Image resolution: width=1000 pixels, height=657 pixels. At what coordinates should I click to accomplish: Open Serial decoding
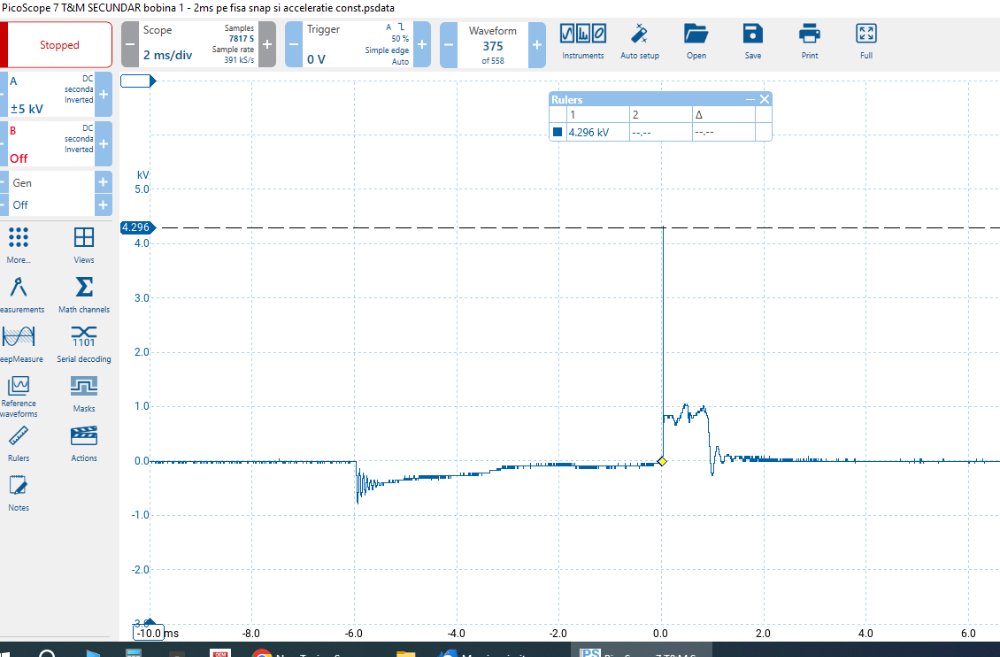[x=84, y=343]
